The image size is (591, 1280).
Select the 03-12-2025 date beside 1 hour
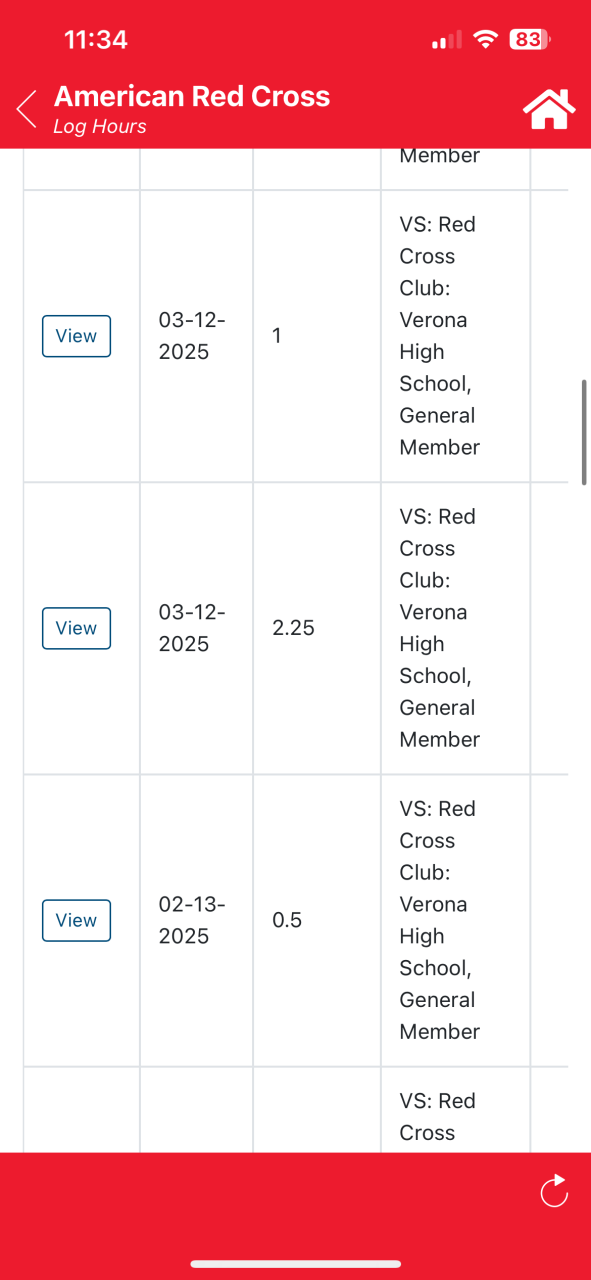tap(192, 336)
